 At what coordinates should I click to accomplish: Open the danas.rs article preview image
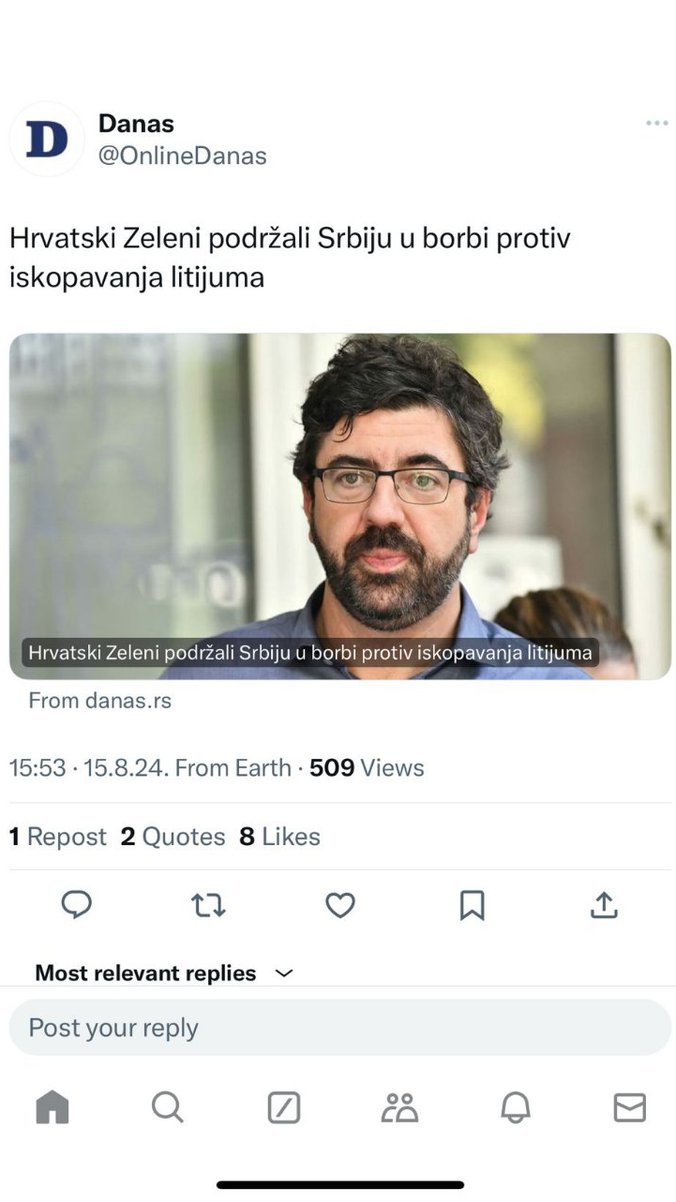click(340, 506)
